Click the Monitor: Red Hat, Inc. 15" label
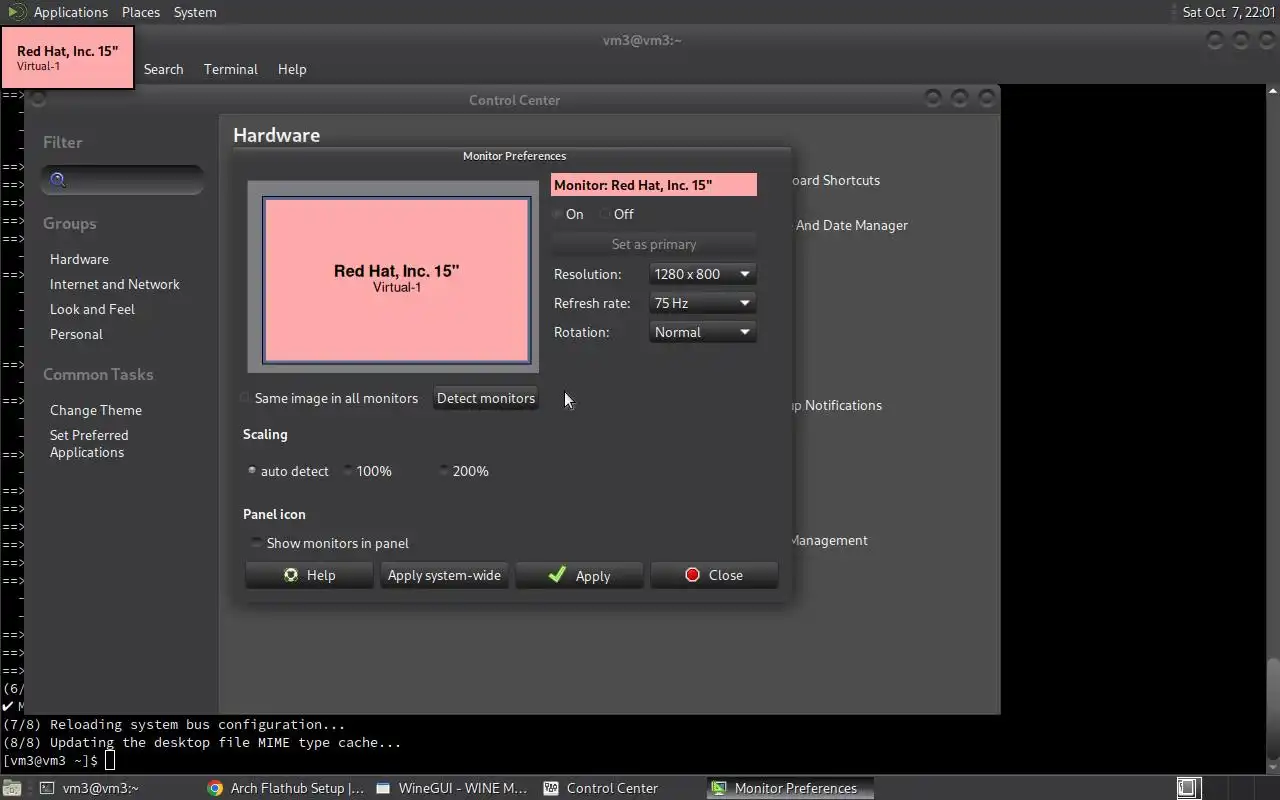1280x800 pixels. click(654, 185)
